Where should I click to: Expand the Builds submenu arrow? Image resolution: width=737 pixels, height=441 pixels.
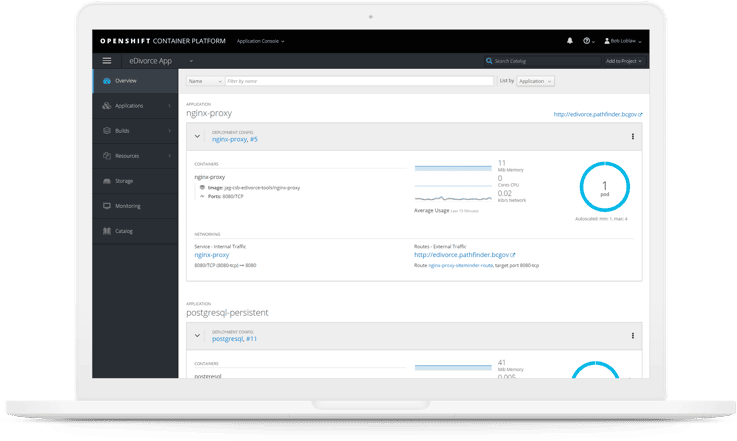[170, 131]
